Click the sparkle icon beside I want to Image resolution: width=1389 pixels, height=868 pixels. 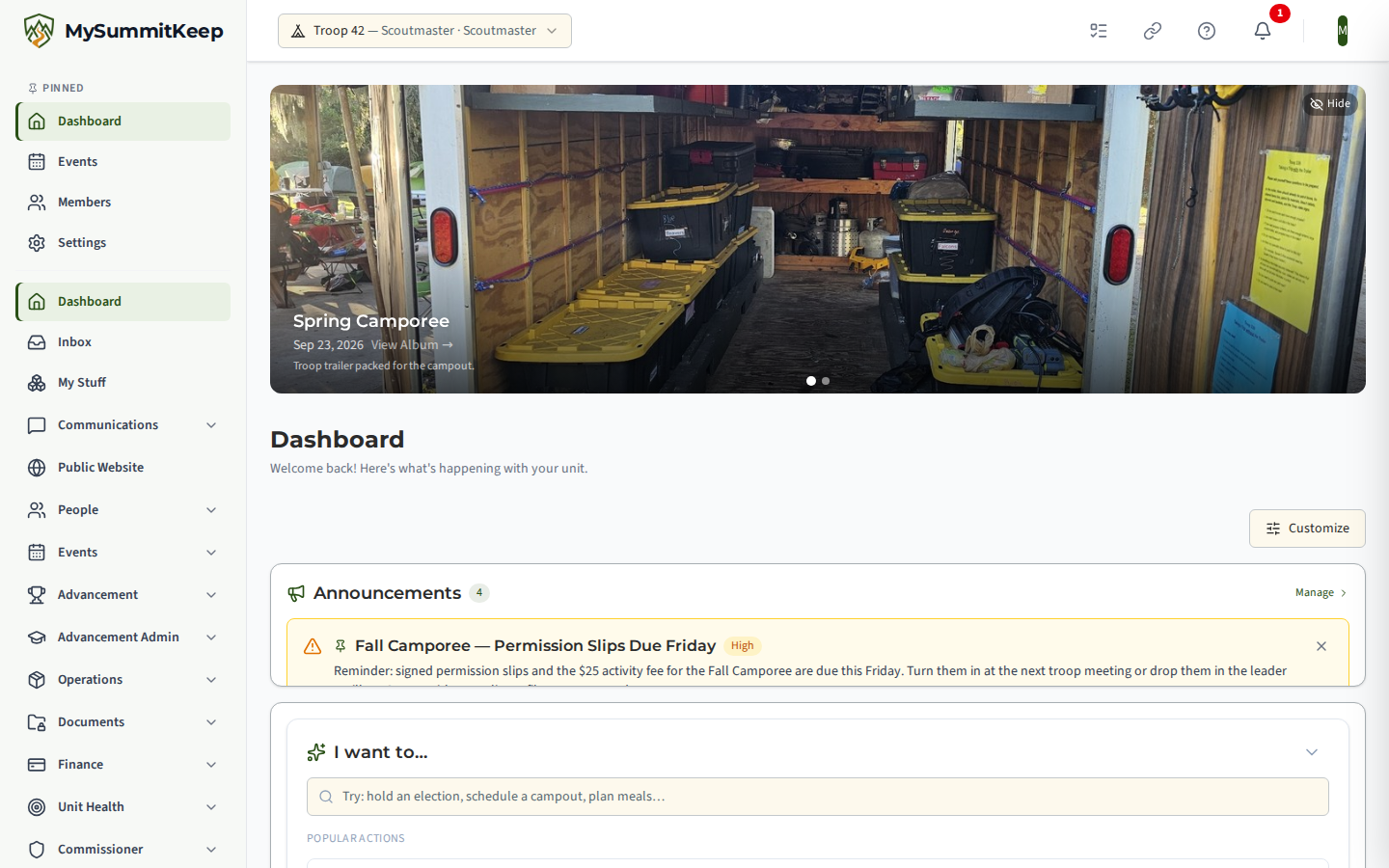click(316, 752)
